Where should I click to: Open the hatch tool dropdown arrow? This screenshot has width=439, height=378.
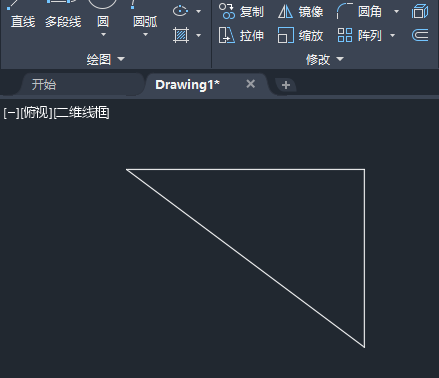[199, 35]
